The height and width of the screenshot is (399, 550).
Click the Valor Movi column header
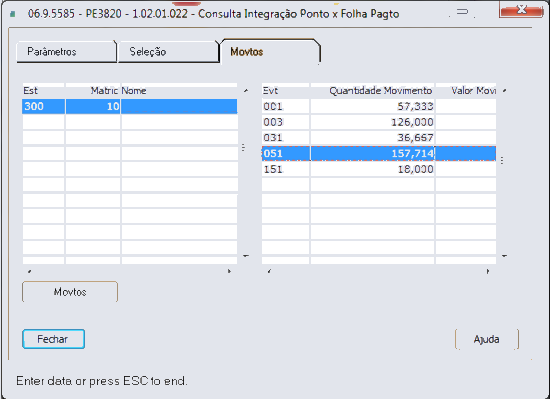pos(466,90)
